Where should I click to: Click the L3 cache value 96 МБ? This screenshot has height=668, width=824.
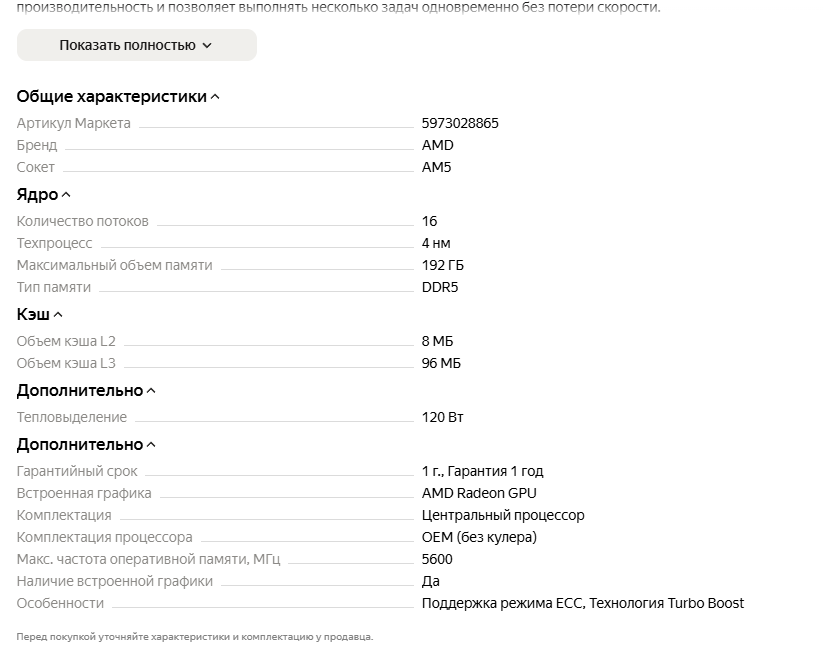441,363
